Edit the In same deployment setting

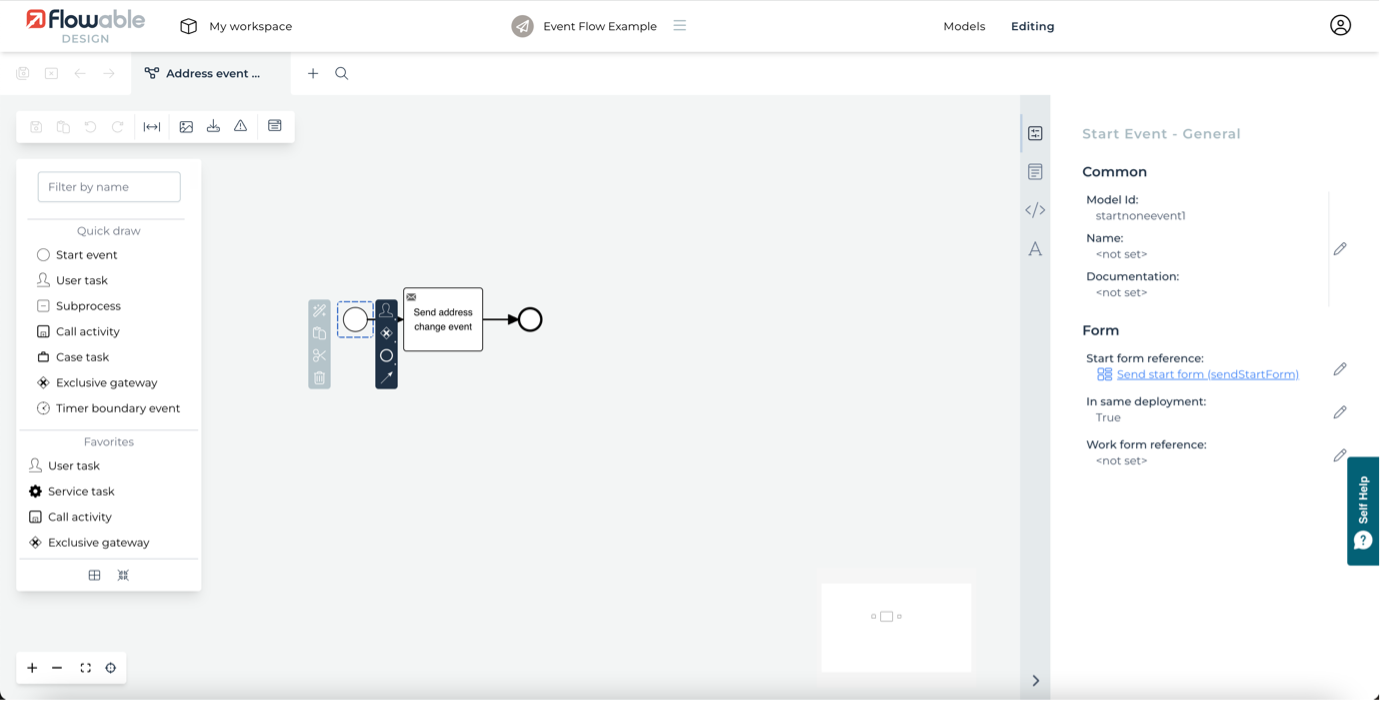1340,412
